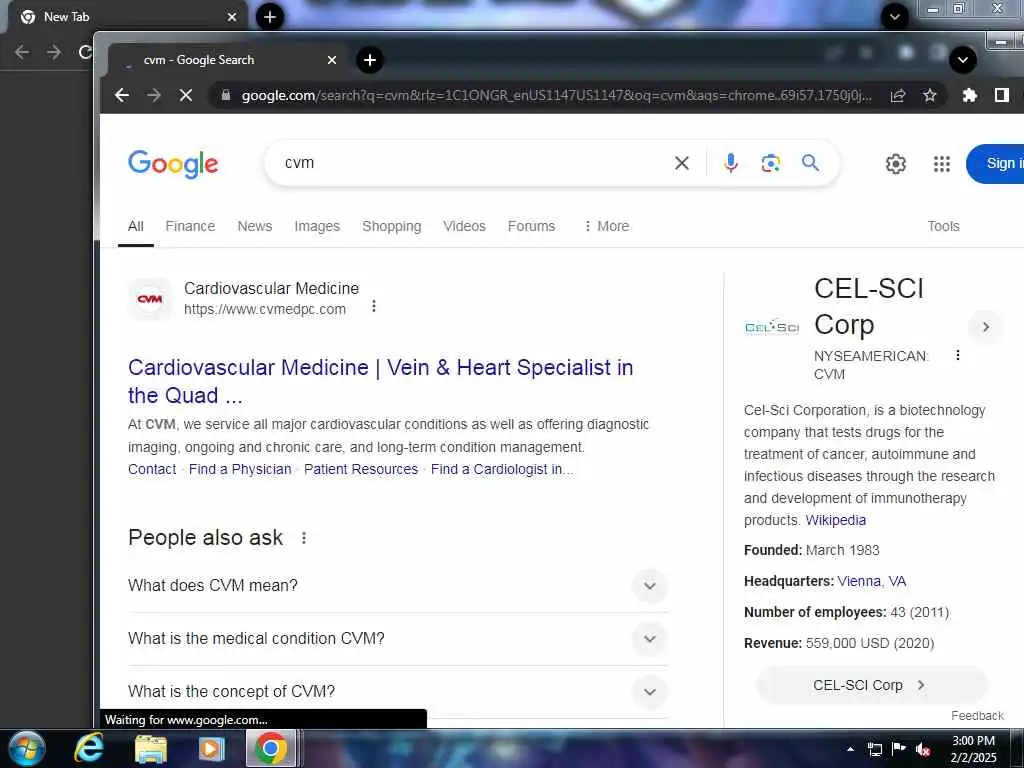The height and width of the screenshot is (768, 1024).
Task: Clear the search box with the X icon
Action: click(x=682, y=163)
